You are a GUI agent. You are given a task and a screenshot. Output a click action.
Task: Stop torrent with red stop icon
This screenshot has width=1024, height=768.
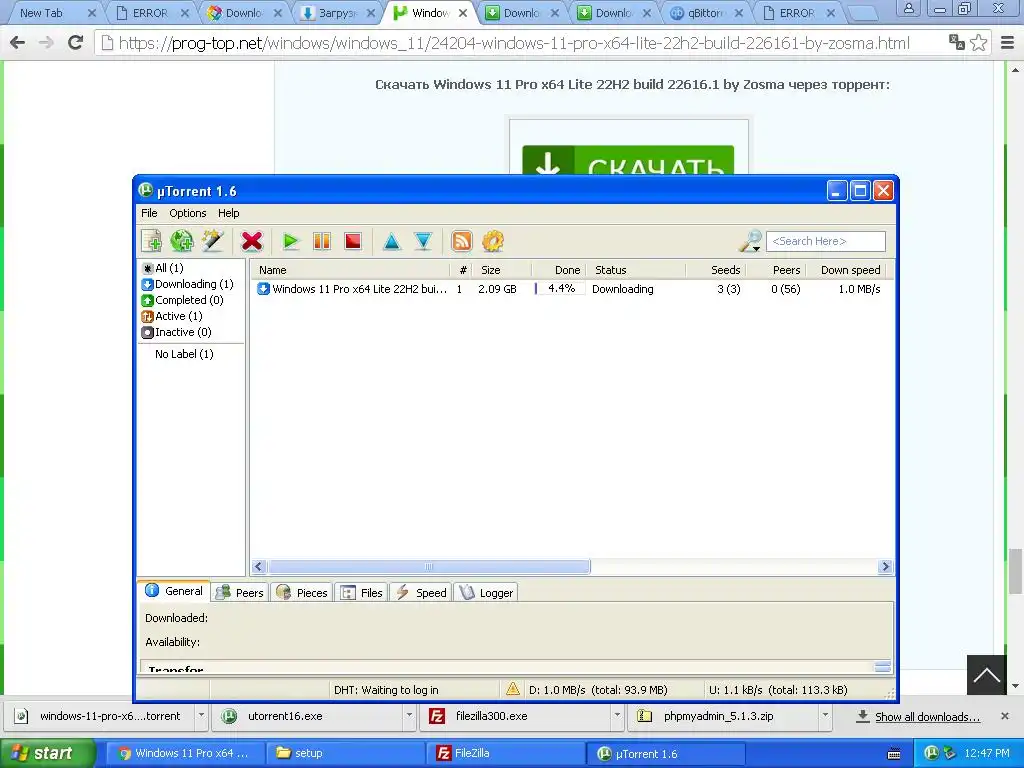click(353, 242)
